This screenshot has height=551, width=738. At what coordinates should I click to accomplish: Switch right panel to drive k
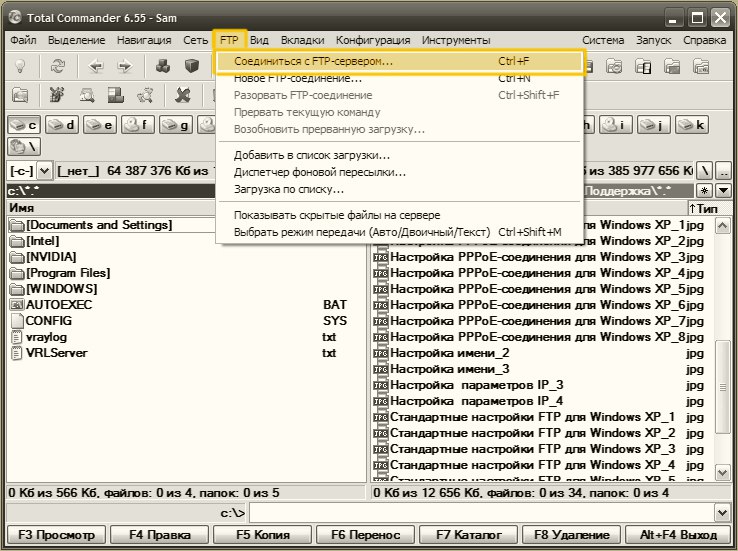pos(692,125)
